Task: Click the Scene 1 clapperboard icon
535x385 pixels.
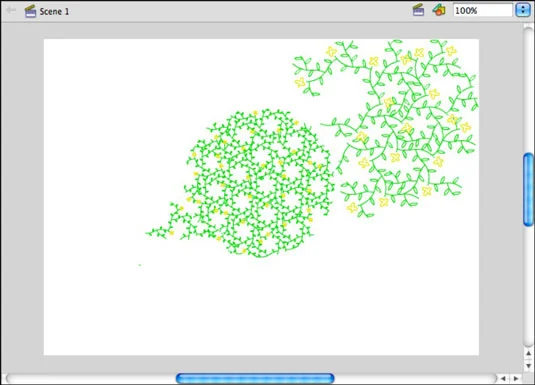Action: [x=30, y=11]
